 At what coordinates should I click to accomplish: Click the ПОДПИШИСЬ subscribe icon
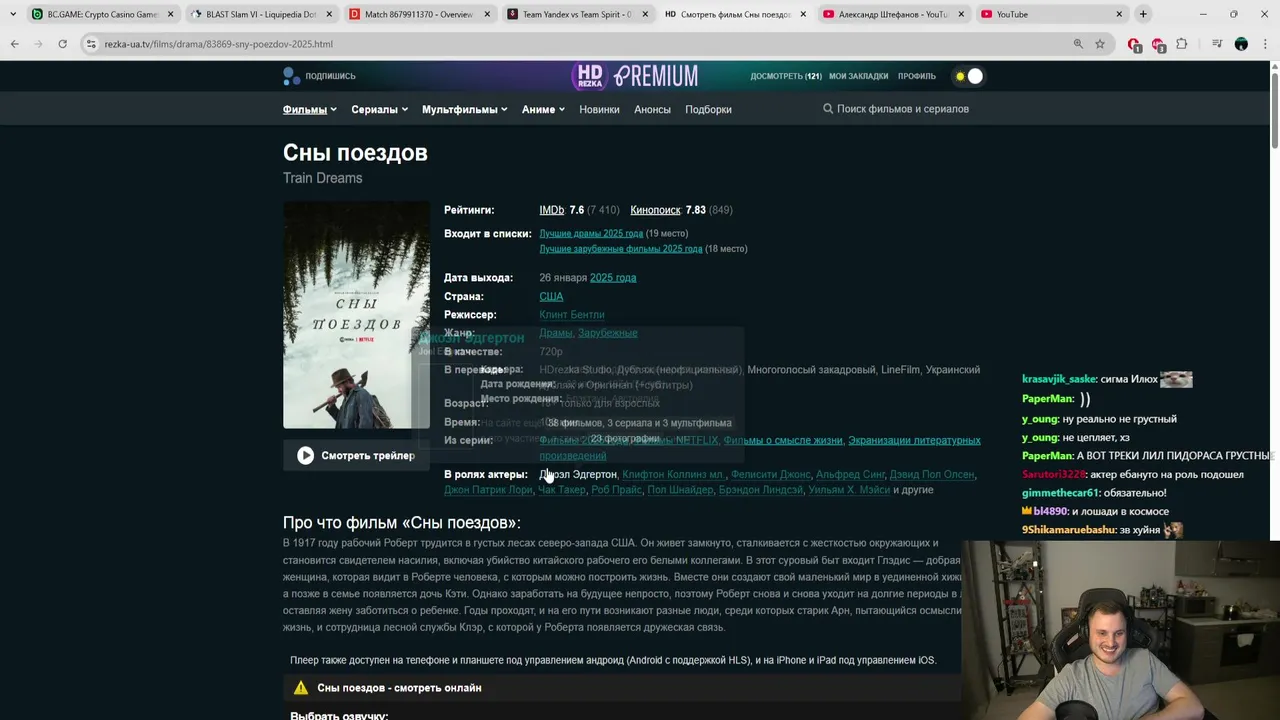point(291,76)
